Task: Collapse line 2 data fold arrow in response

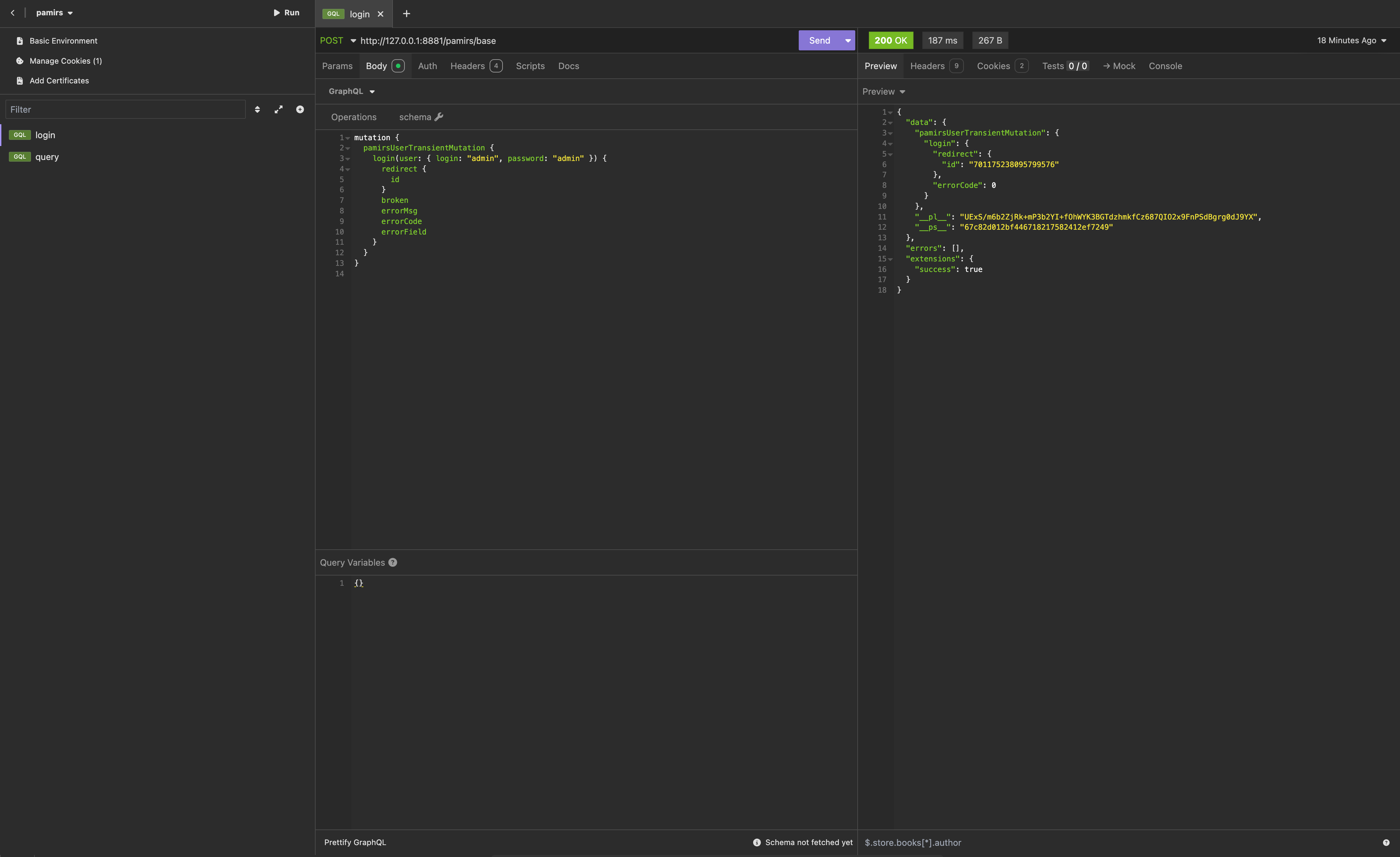Action: [x=890, y=123]
